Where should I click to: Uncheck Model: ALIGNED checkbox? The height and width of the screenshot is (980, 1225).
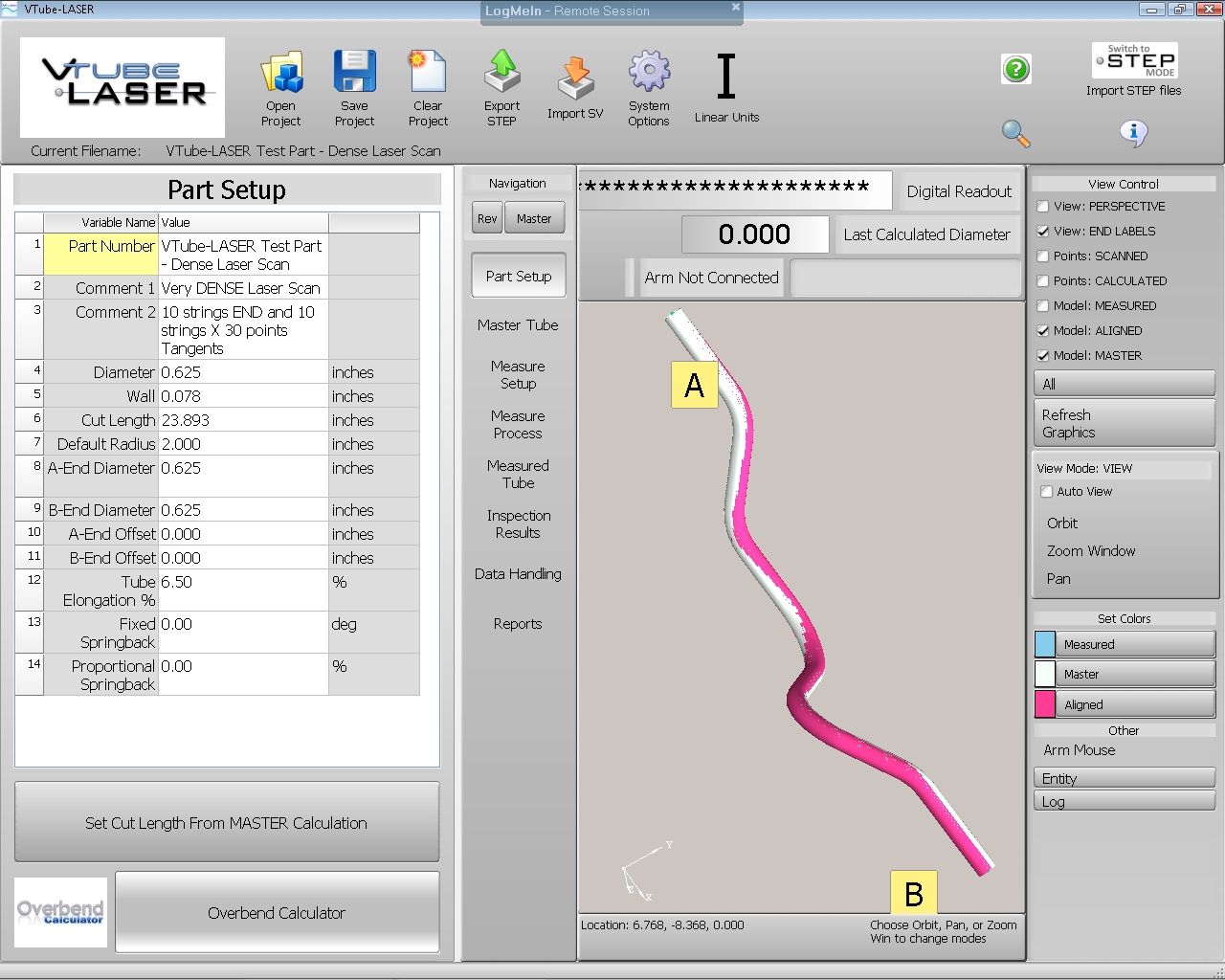(1043, 330)
